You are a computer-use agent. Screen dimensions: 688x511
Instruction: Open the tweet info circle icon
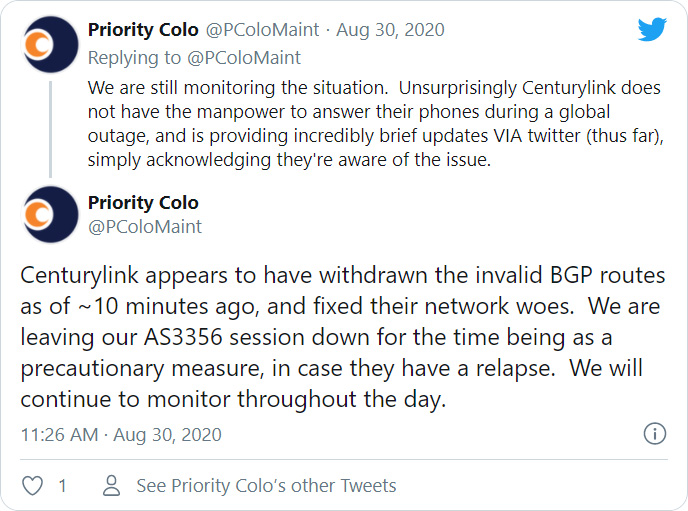654,434
